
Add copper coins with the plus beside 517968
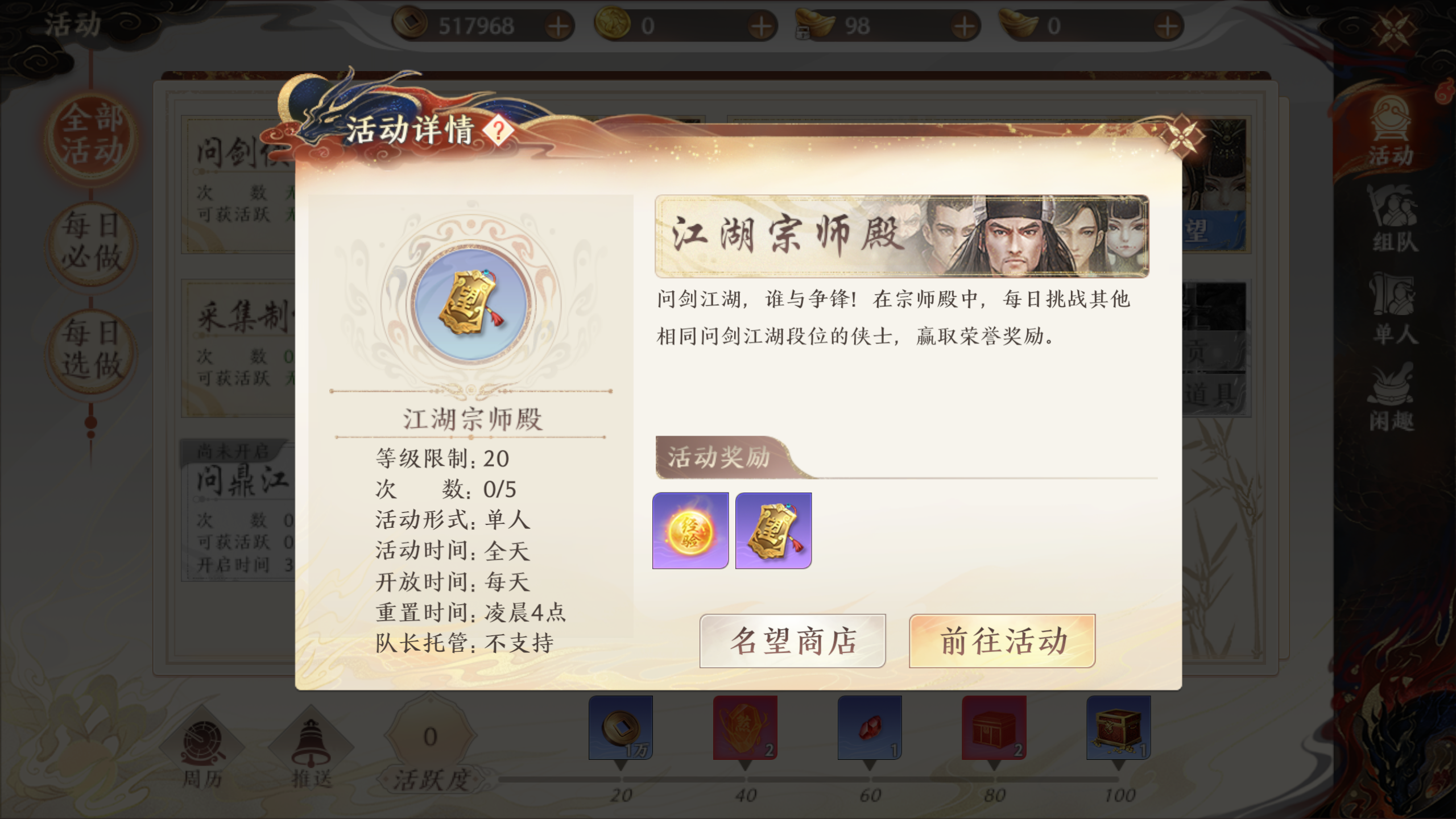pos(559,26)
